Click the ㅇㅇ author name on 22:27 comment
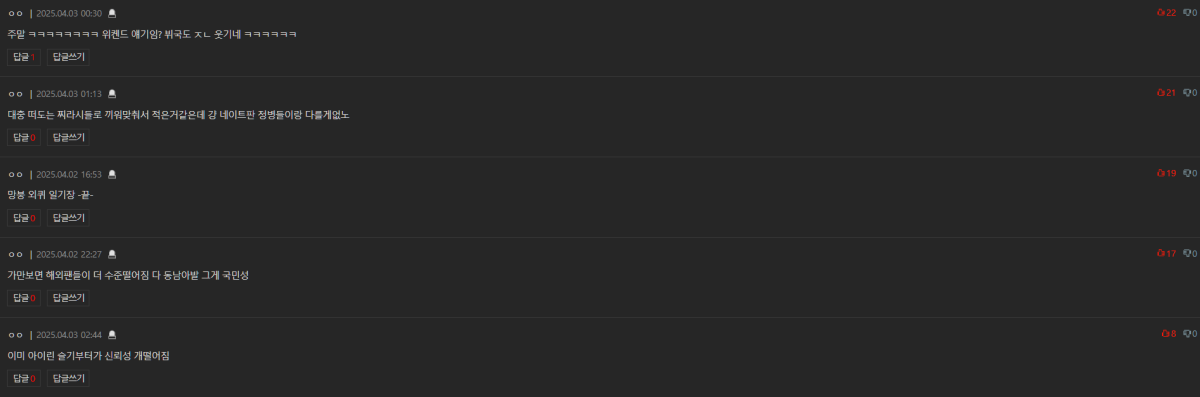The width and height of the screenshot is (1200, 397). coord(15,254)
